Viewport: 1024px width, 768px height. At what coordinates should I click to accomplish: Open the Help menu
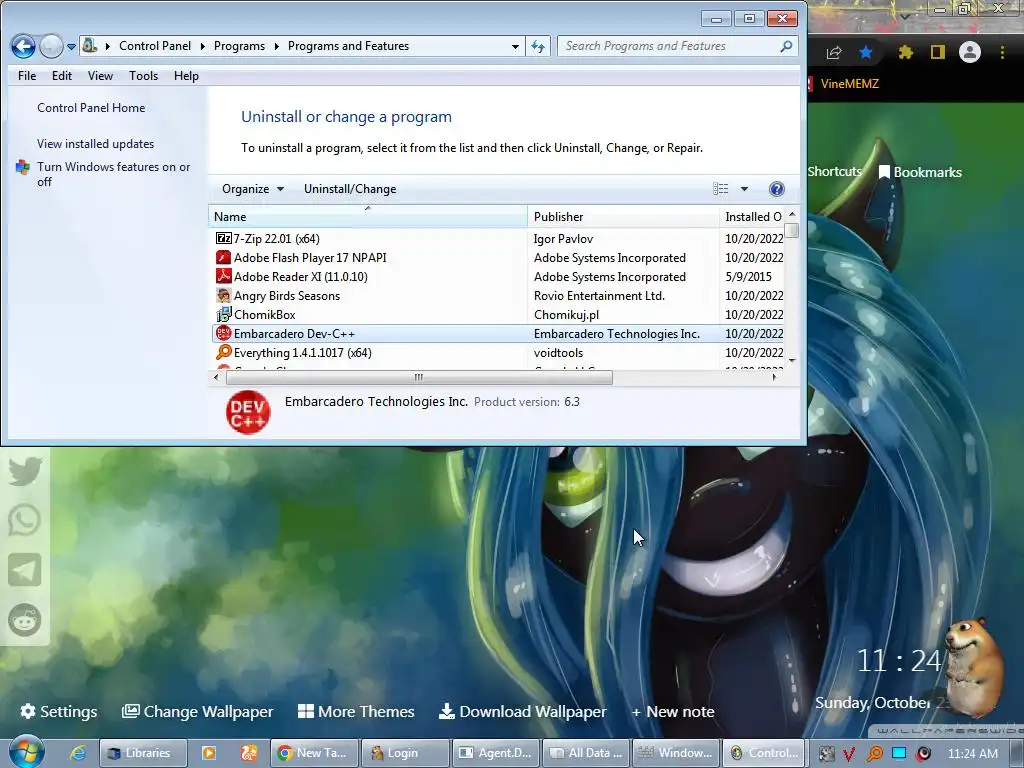[x=186, y=76]
